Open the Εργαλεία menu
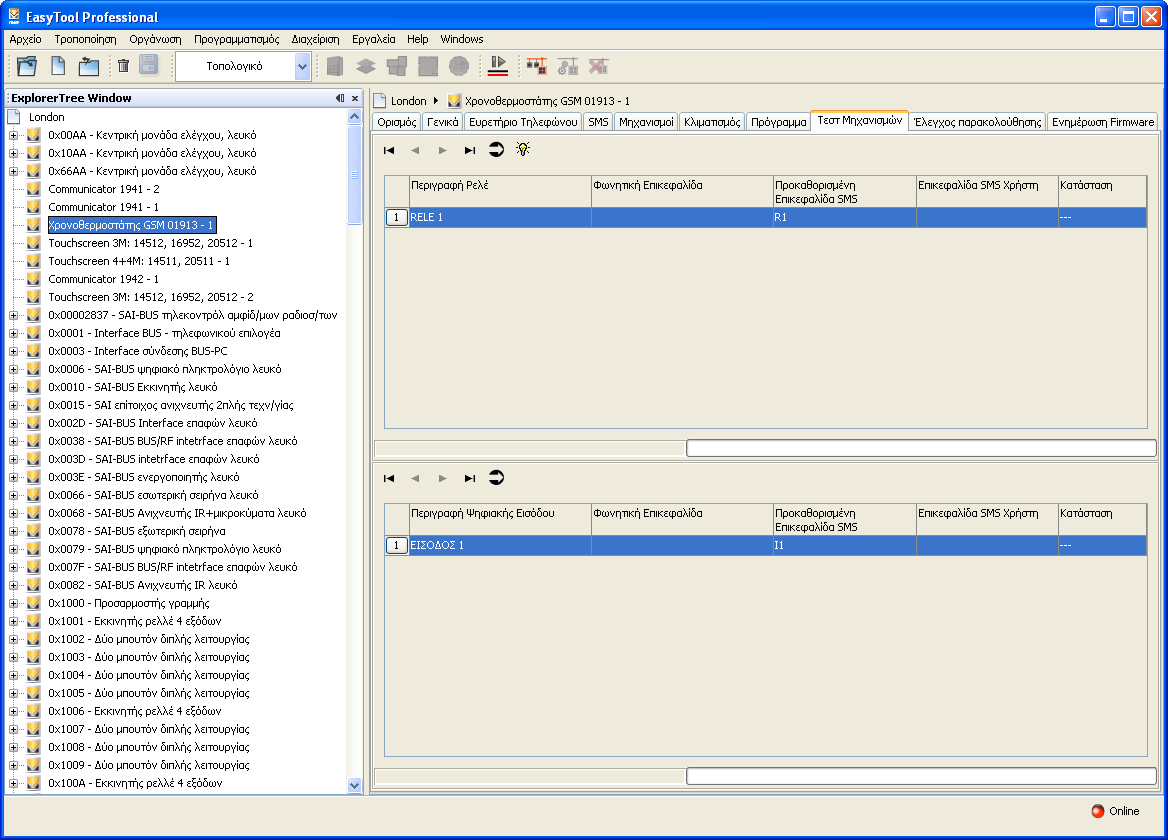 pos(373,39)
